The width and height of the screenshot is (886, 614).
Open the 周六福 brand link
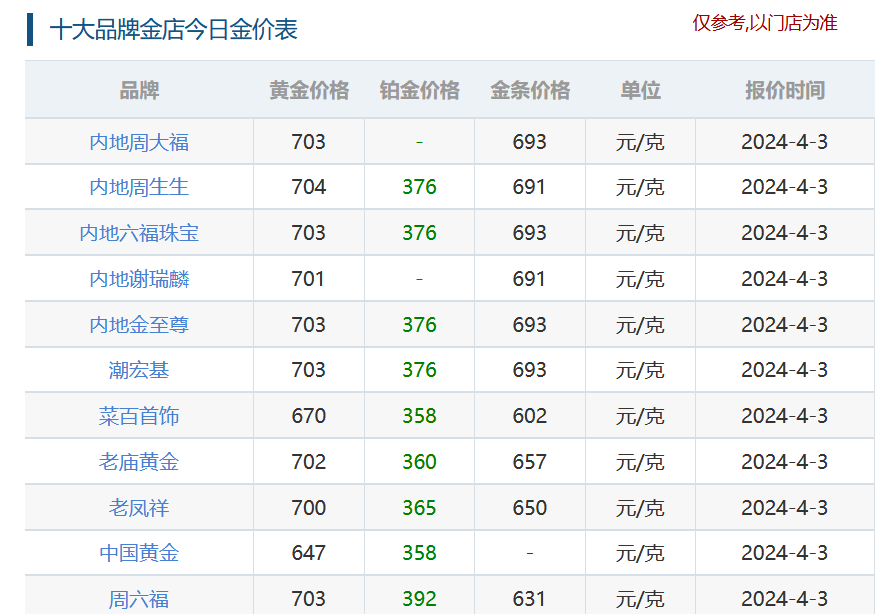pos(139,599)
